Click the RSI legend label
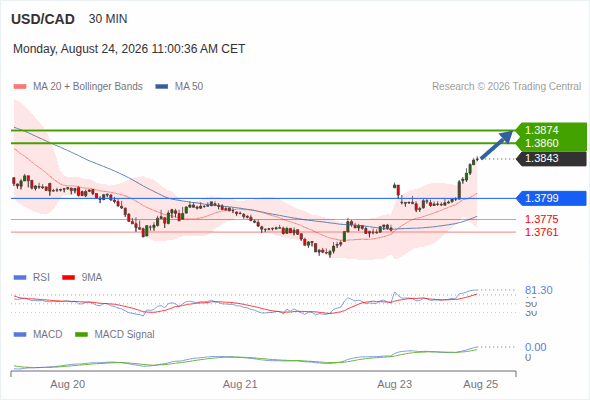Viewport: 590px width, 400px height. pyautogui.click(x=41, y=278)
